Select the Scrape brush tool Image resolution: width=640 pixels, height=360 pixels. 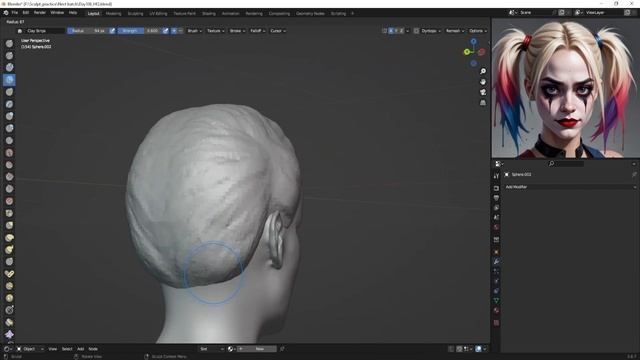click(9, 189)
